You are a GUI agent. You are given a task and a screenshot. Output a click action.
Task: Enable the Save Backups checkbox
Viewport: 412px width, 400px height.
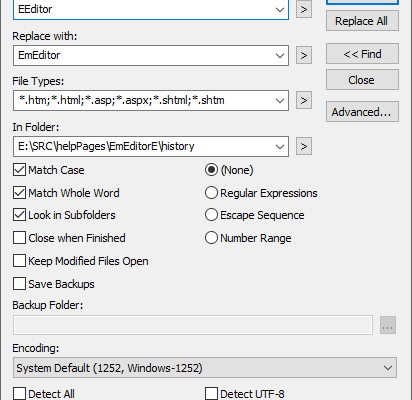(x=19, y=284)
